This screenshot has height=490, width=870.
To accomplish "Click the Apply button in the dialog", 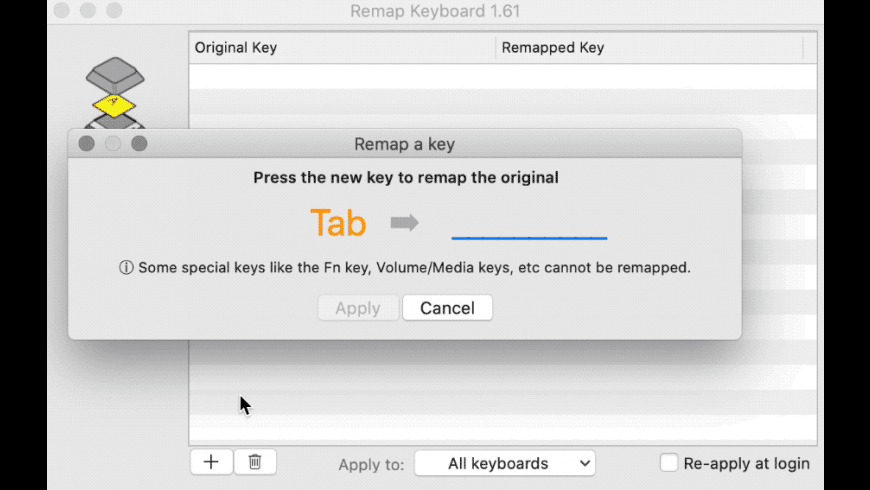I will coord(358,308).
